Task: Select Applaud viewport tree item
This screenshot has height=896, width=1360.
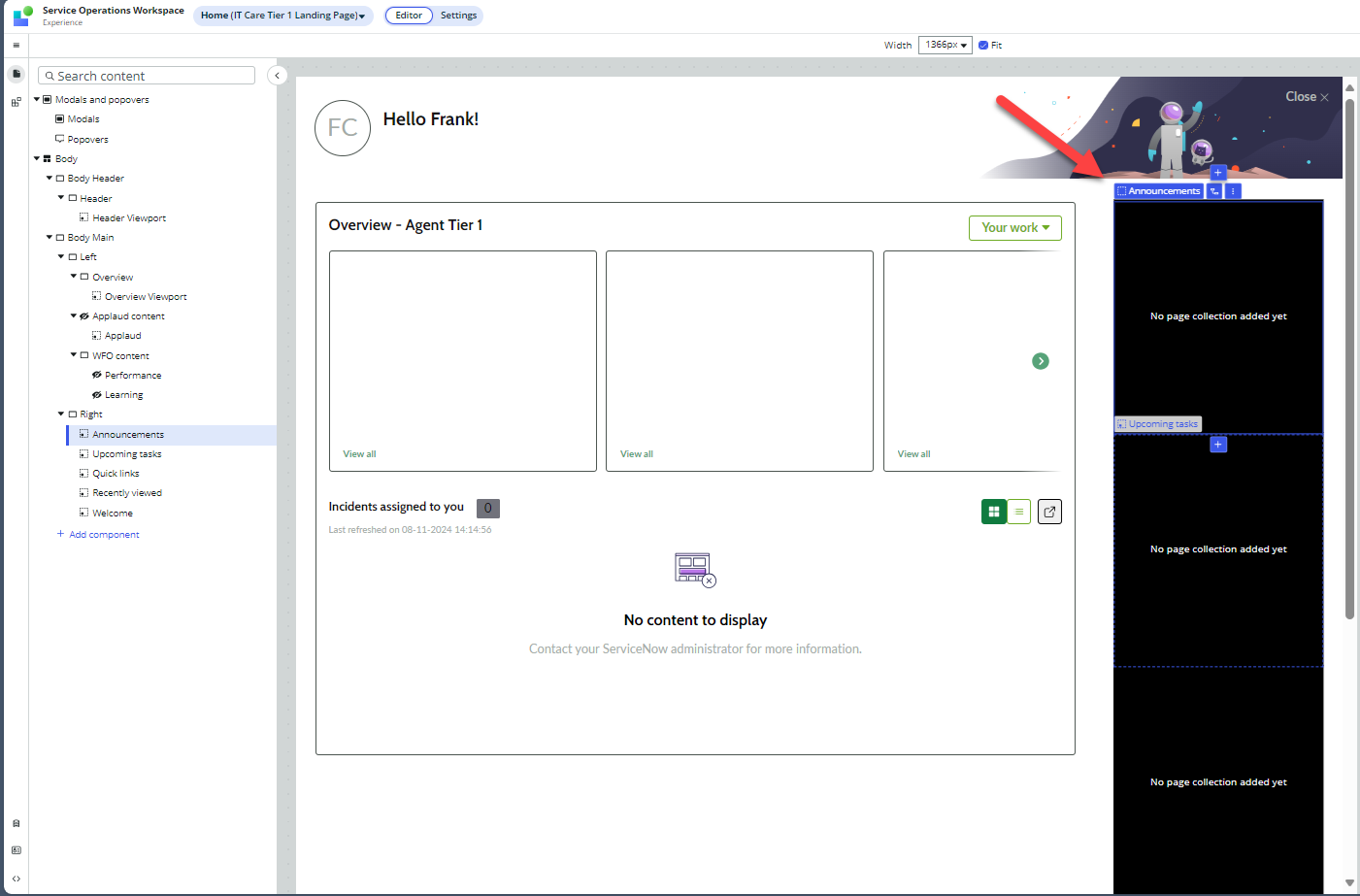Action: (122, 336)
